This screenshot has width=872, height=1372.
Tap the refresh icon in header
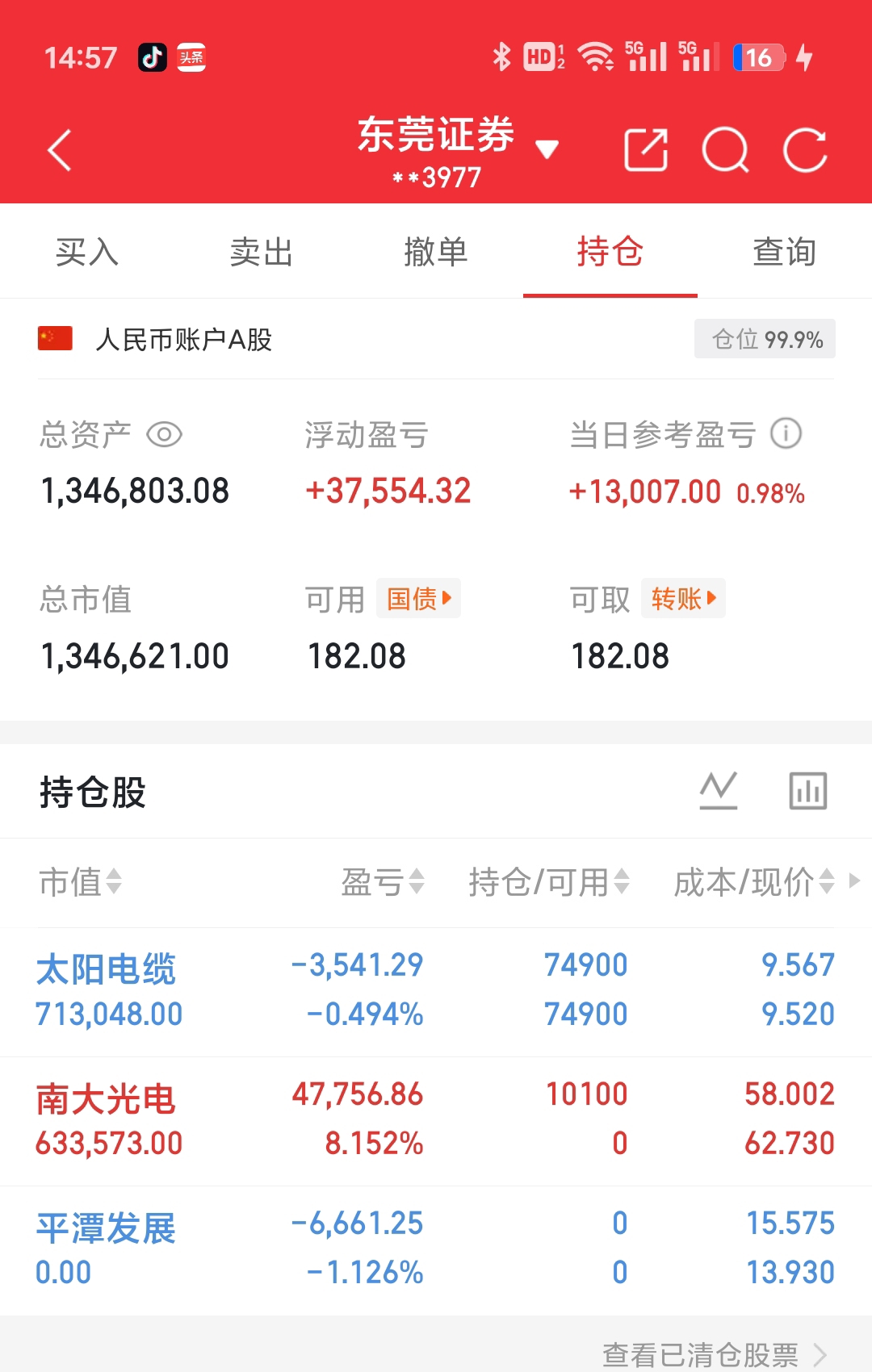[x=805, y=150]
